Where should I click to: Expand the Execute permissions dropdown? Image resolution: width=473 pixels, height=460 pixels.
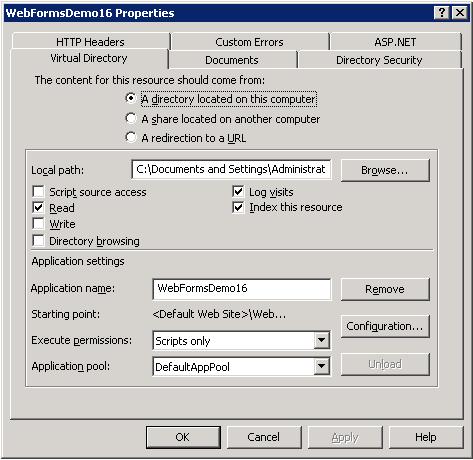click(x=321, y=340)
